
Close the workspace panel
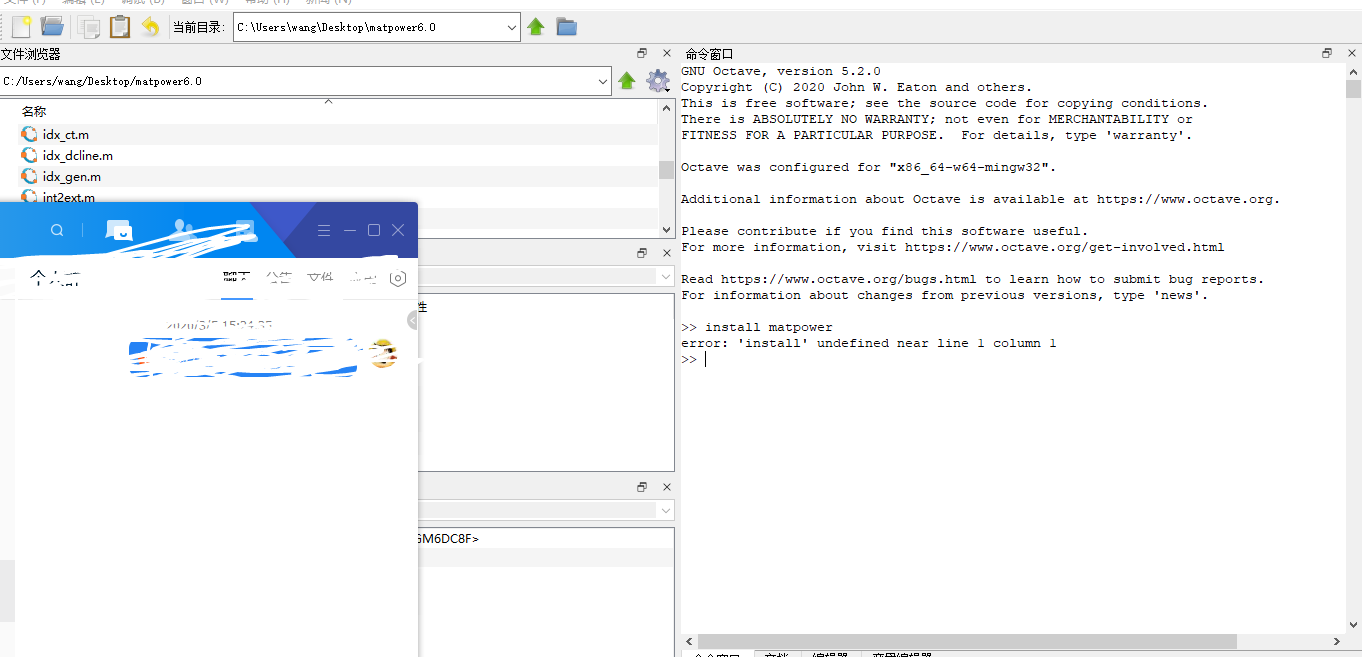667,253
